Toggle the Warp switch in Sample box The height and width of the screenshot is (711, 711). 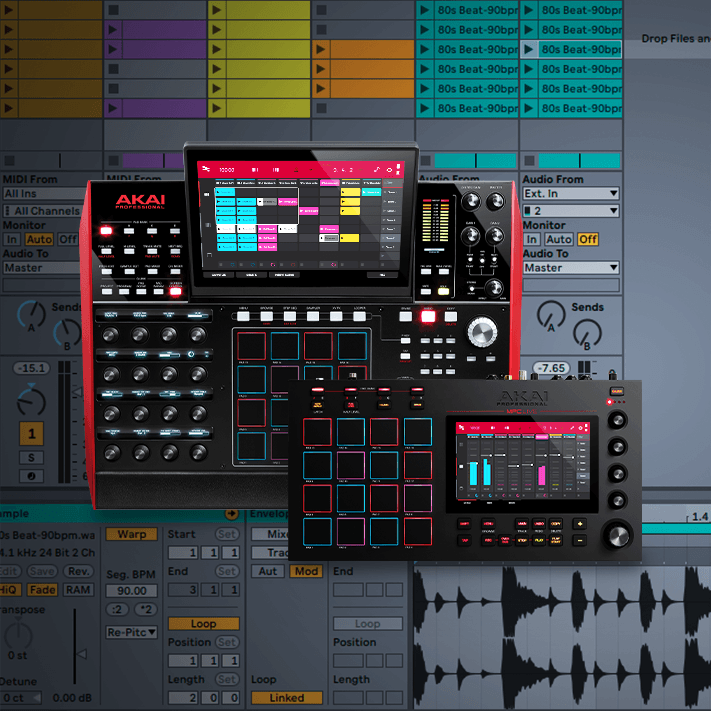(131, 534)
